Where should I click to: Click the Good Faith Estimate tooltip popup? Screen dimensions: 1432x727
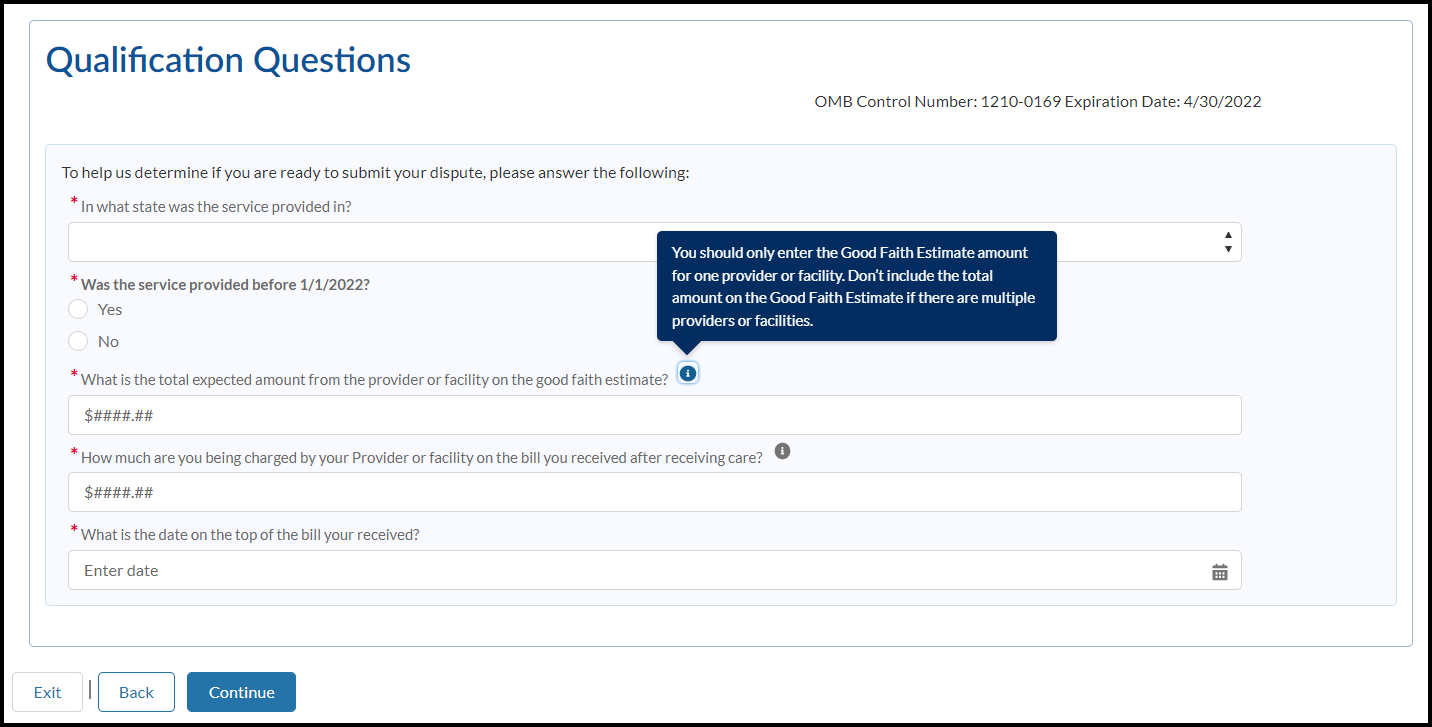(856, 287)
